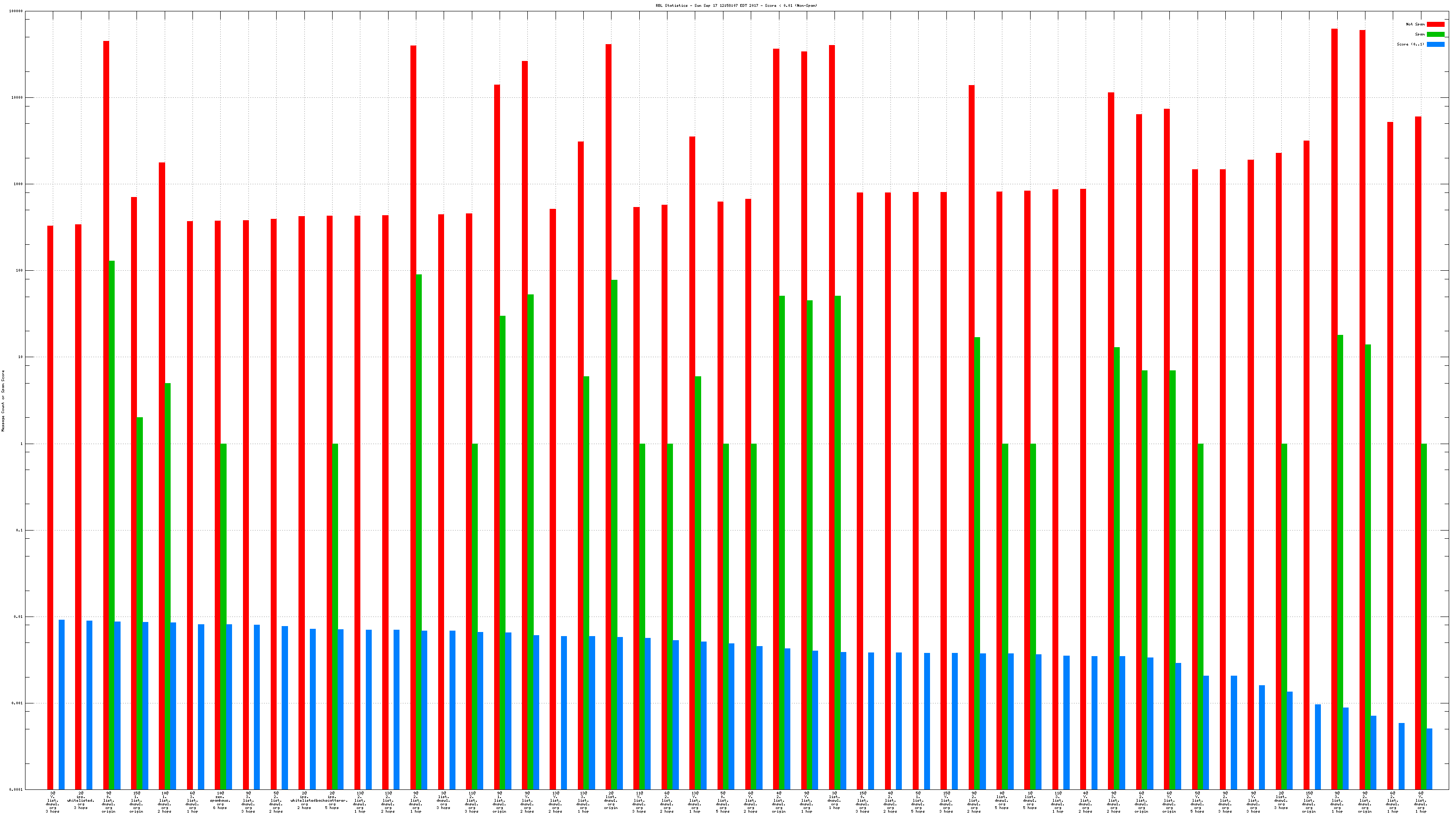Click the rotated 'Message Count or Spam Score' axis title
The height and width of the screenshot is (819, 1456).
tap(3, 401)
